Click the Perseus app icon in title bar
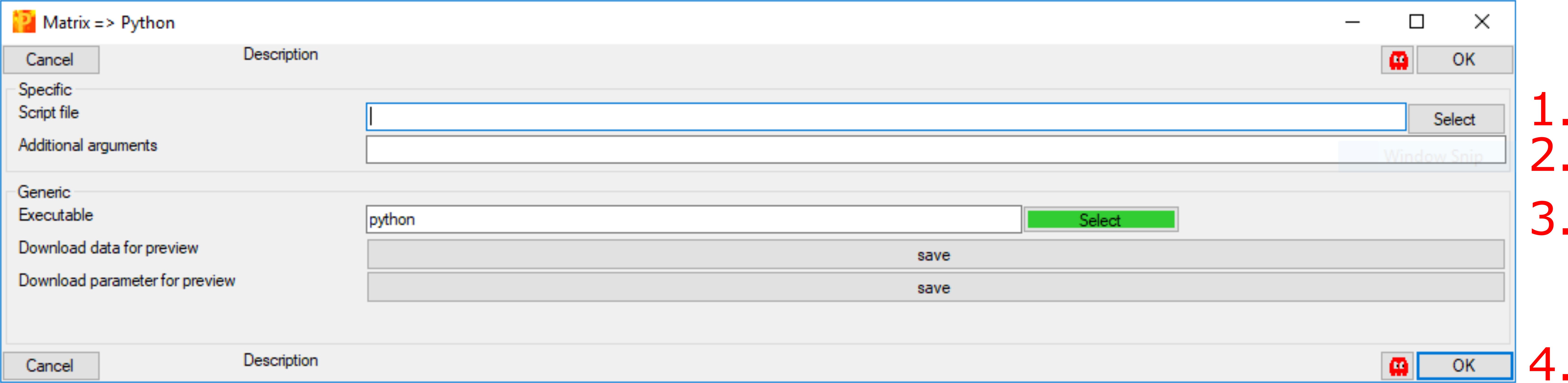The height and width of the screenshot is (383, 1568). coord(24,22)
